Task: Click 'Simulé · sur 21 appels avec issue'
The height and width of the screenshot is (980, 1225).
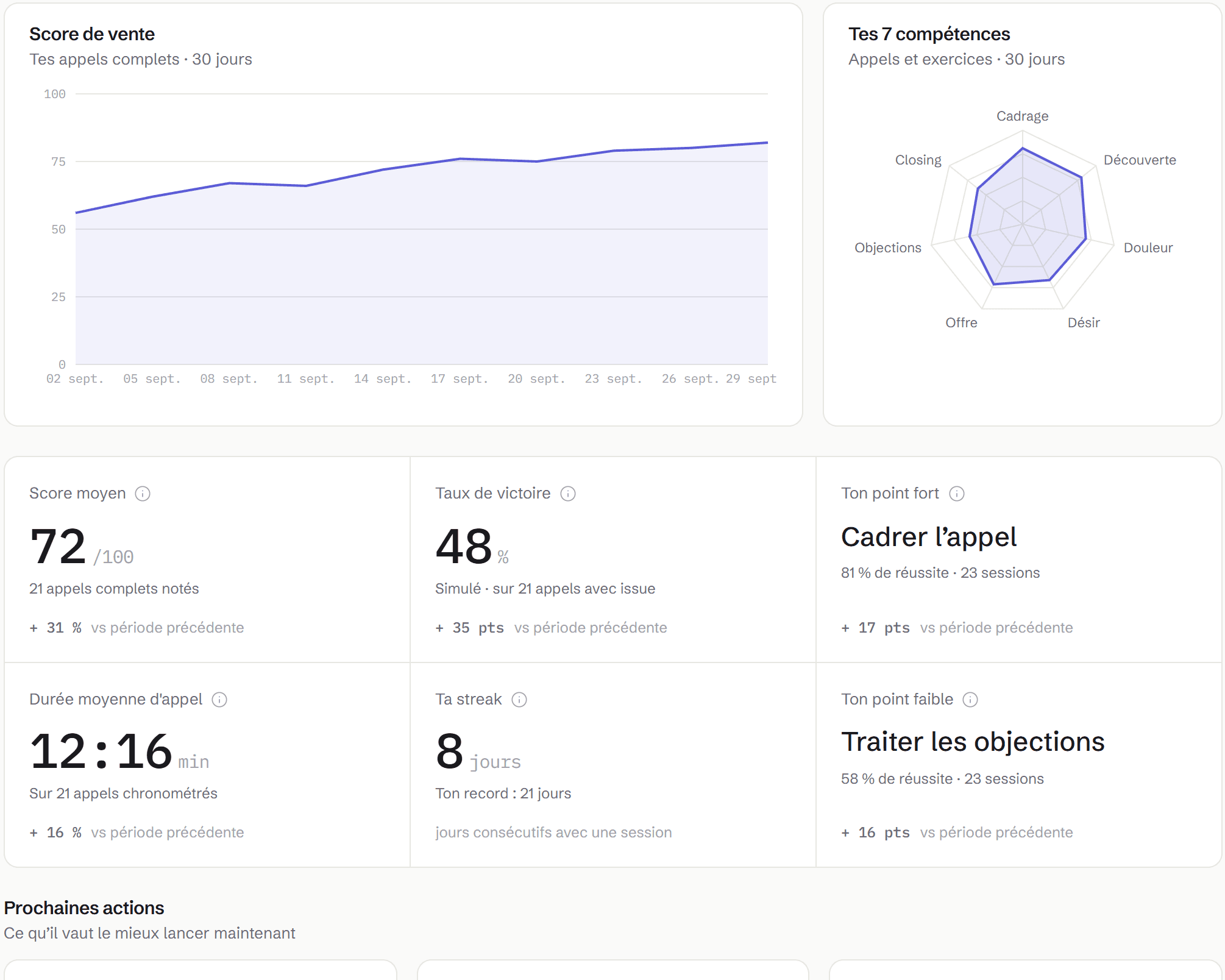Action: [545, 589]
